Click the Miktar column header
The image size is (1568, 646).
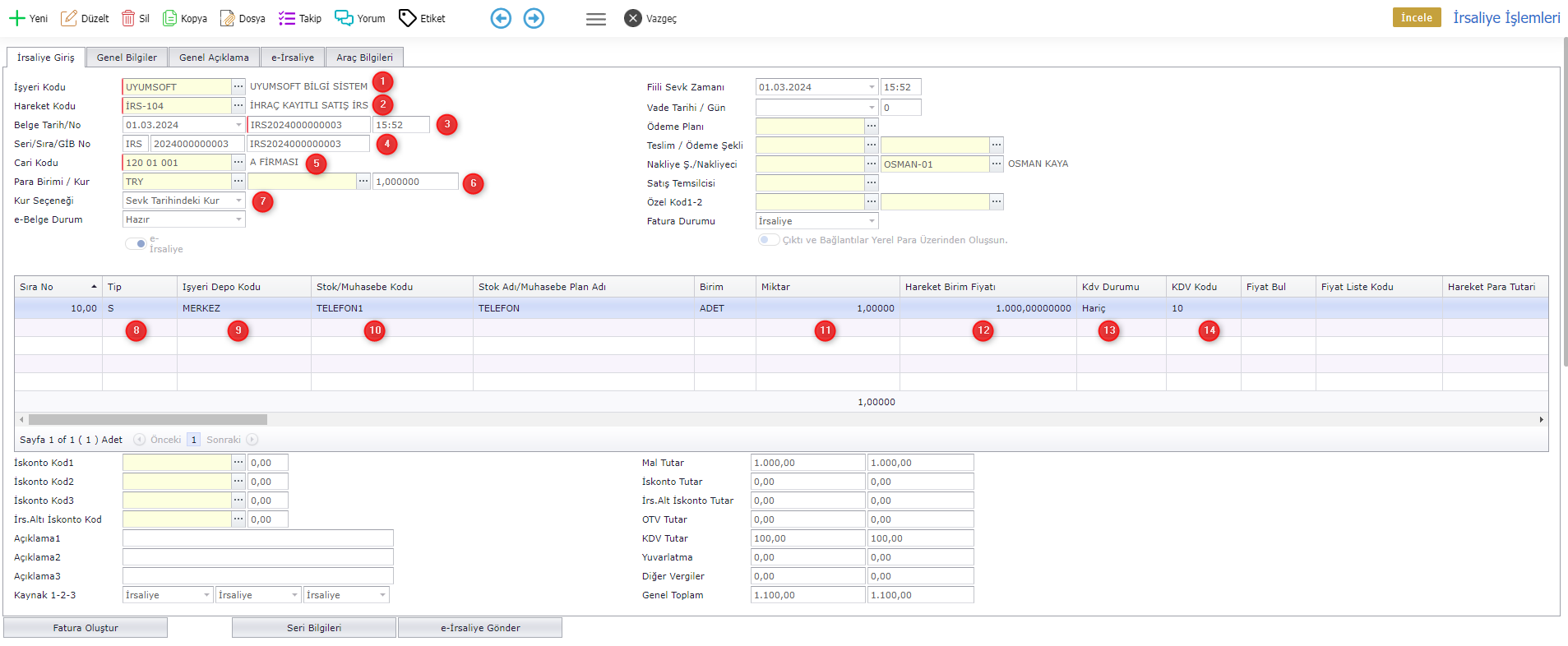click(828, 287)
